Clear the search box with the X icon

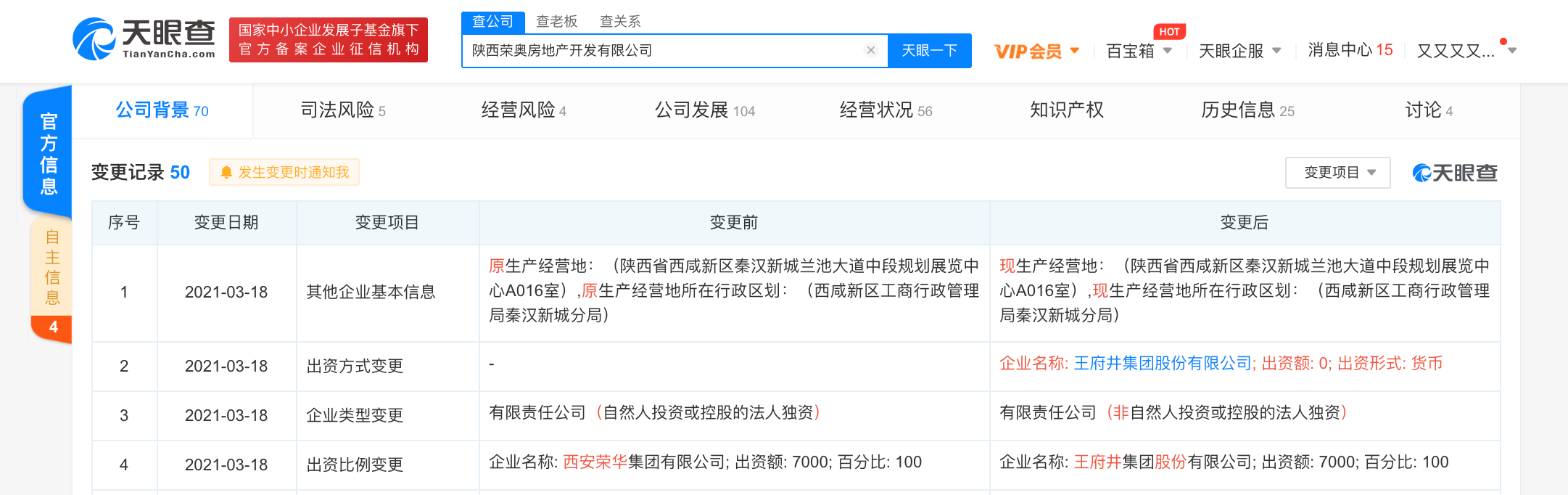[871, 50]
